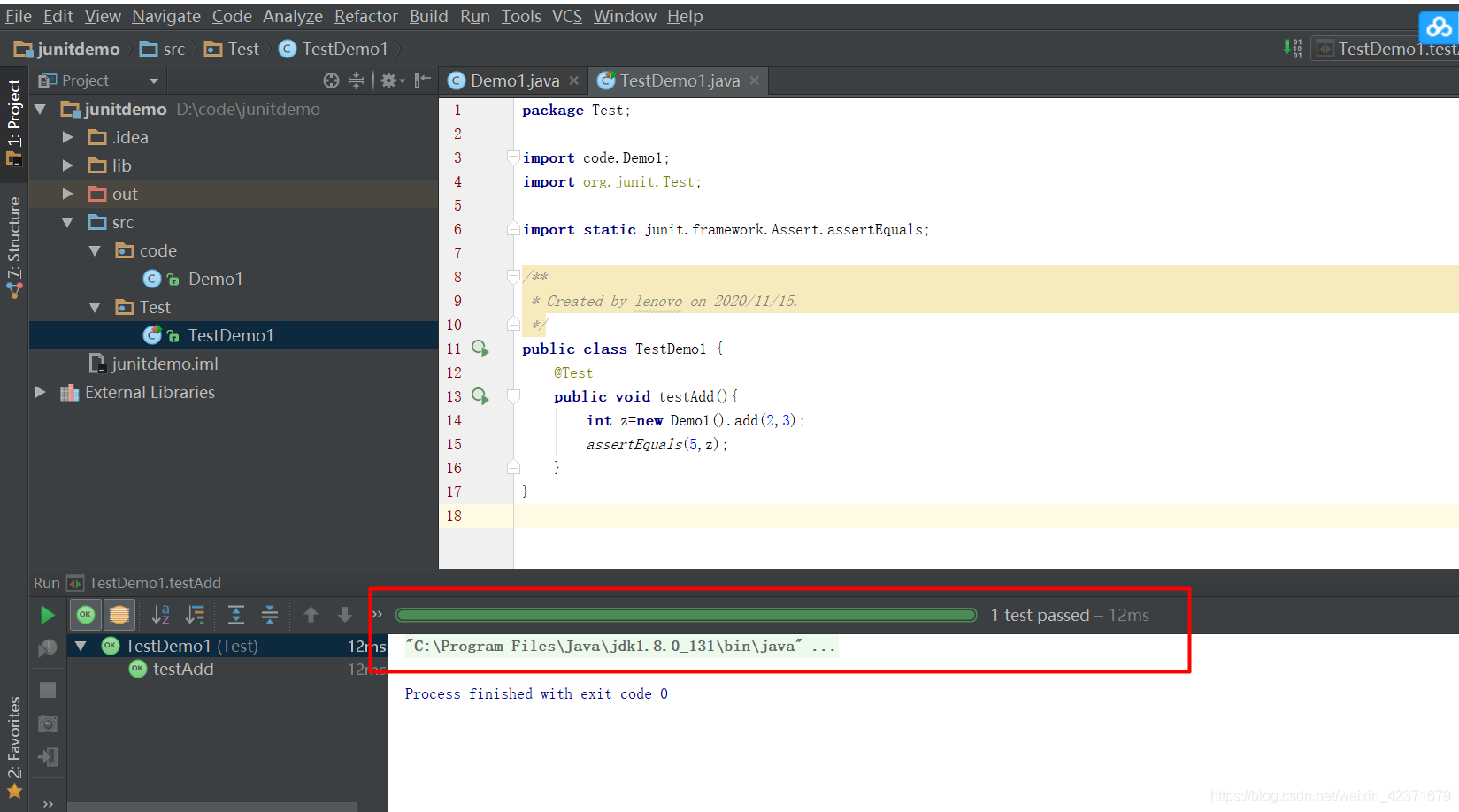The height and width of the screenshot is (812, 1459).
Task: Run TestDemo1 class gutter icon line 11
Action: (x=480, y=349)
